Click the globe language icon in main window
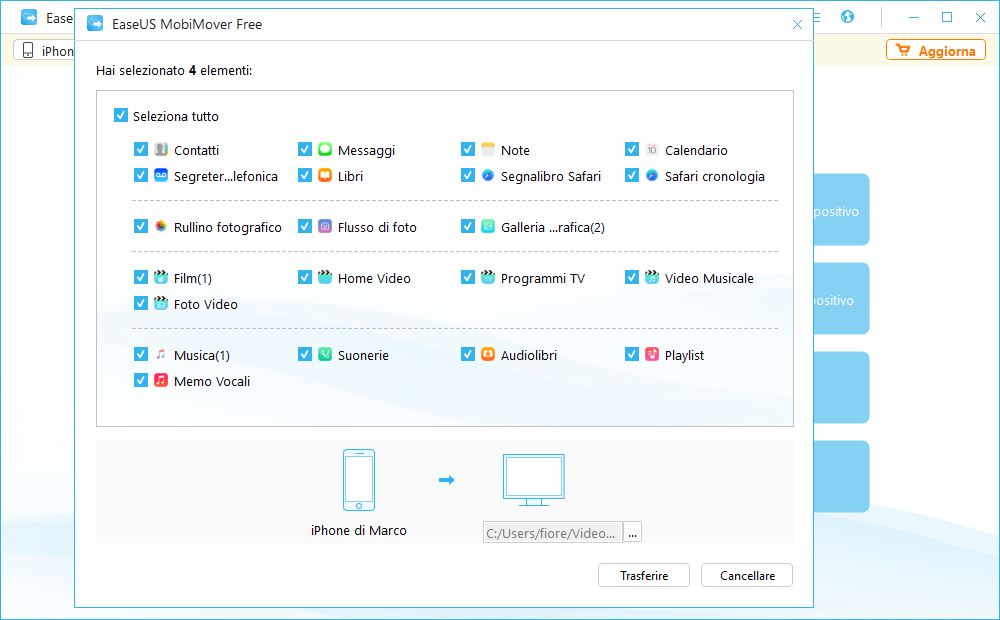 click(847, 17)
